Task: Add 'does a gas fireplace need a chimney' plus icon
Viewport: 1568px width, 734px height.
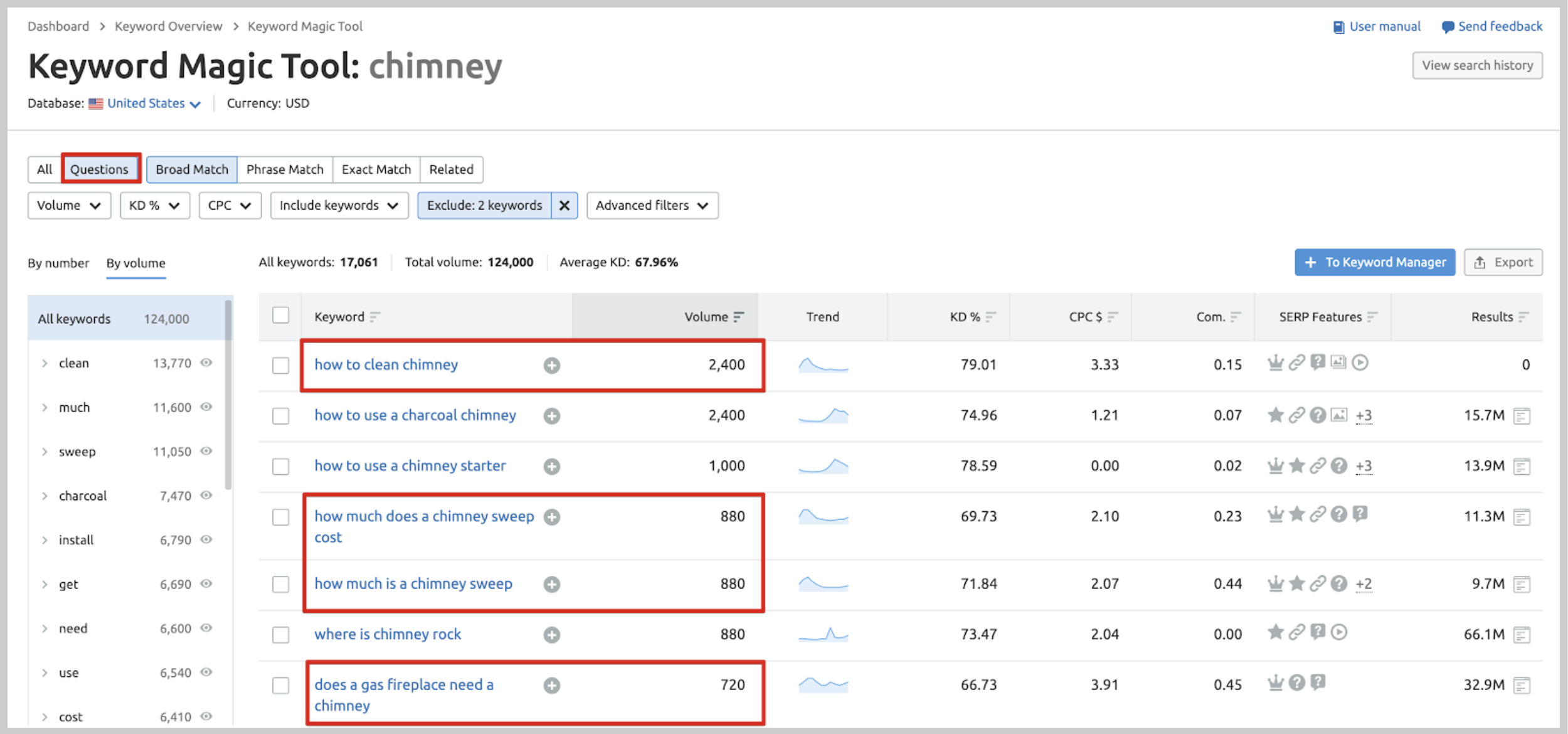Action: click(x=552, y=685)
